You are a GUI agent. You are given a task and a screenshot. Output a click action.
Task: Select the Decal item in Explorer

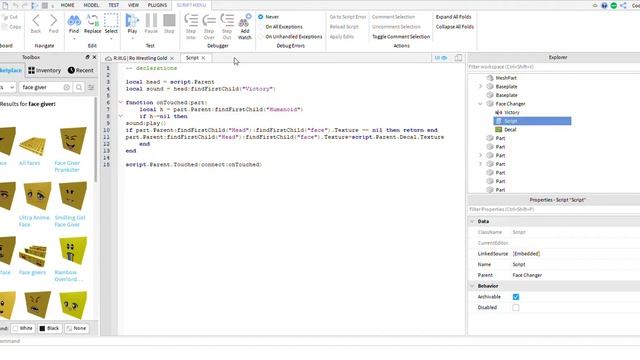[x=510, y=129]
